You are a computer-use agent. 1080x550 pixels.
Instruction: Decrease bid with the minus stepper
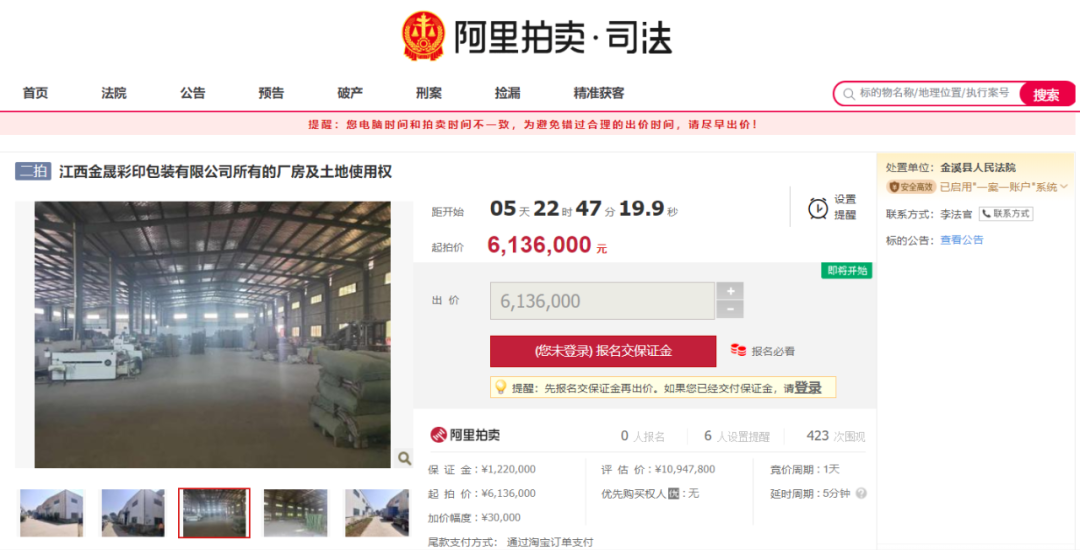tap(730, 310)
